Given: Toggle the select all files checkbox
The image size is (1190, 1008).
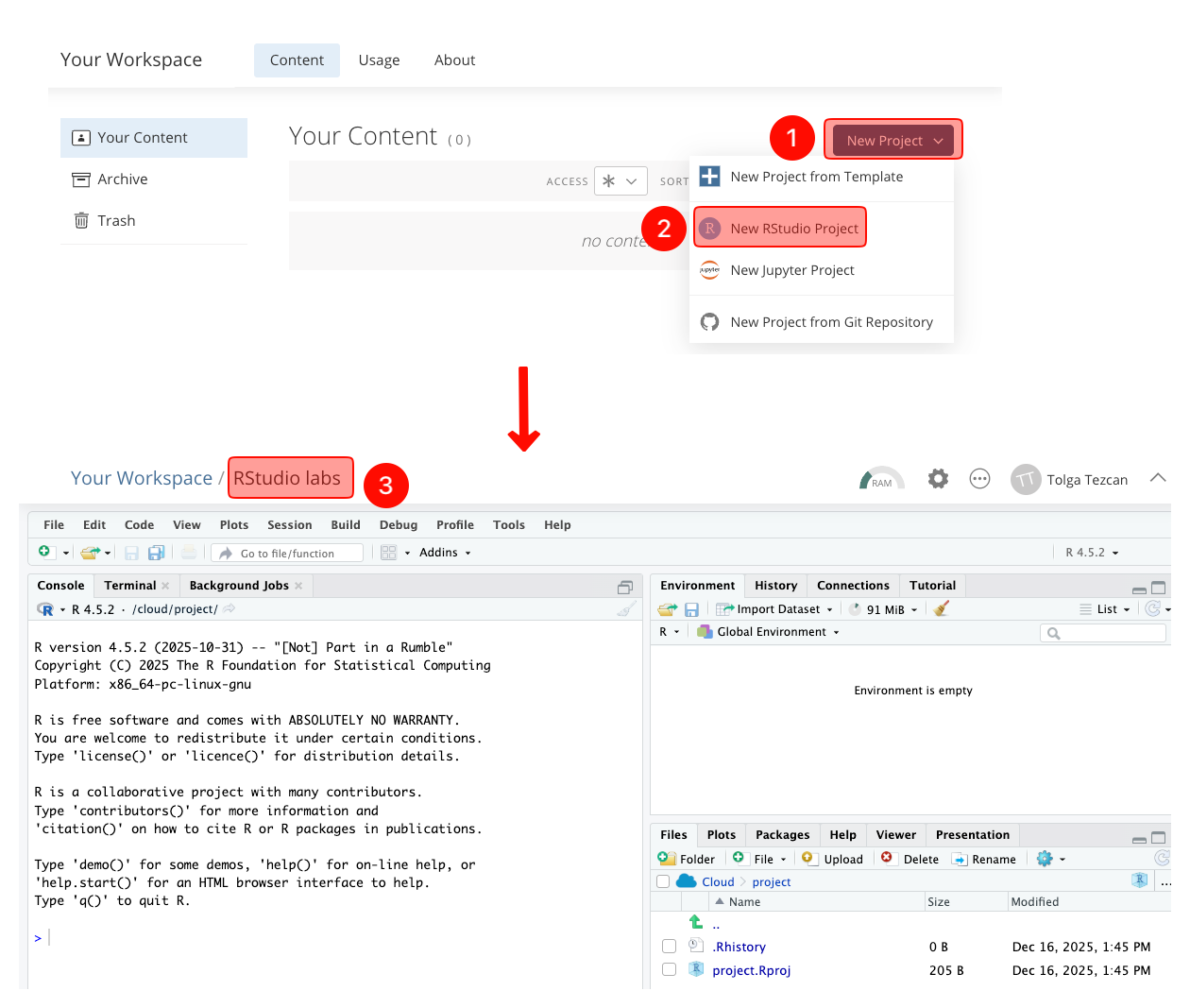Looking at the screenshot, I should pos(663,881).
